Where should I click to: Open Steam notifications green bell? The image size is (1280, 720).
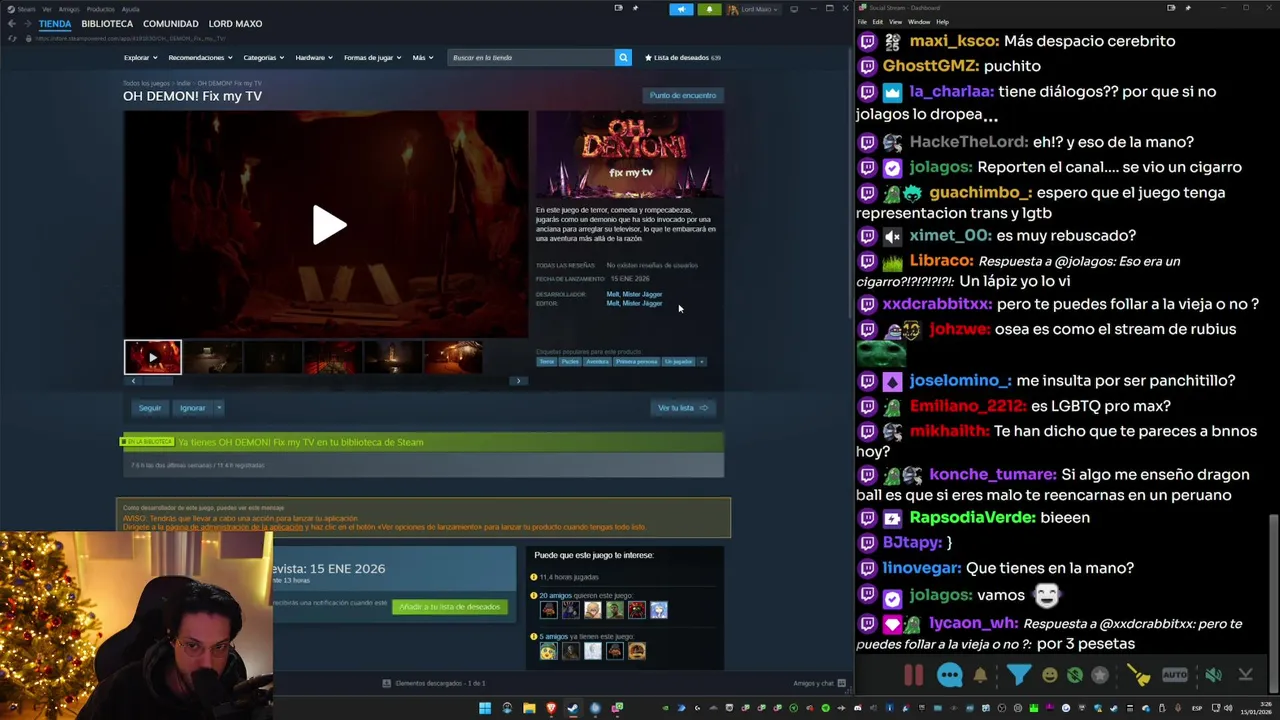709,9
